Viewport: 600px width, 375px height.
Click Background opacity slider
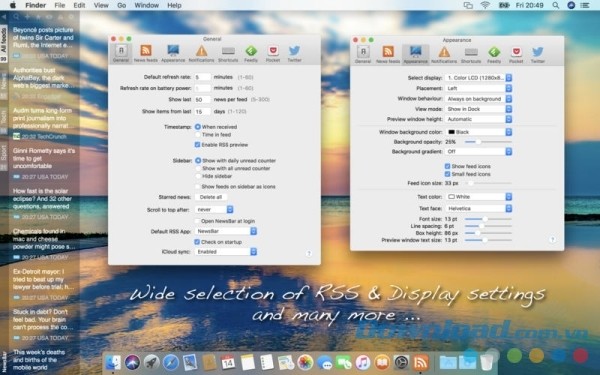pos(488,142)
